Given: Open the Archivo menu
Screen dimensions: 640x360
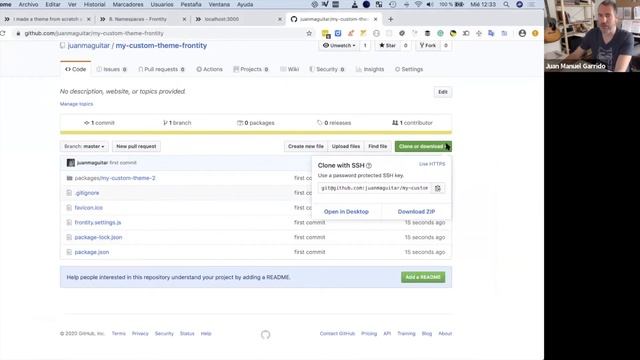Looking at the screenshot, I should (28, 4).
